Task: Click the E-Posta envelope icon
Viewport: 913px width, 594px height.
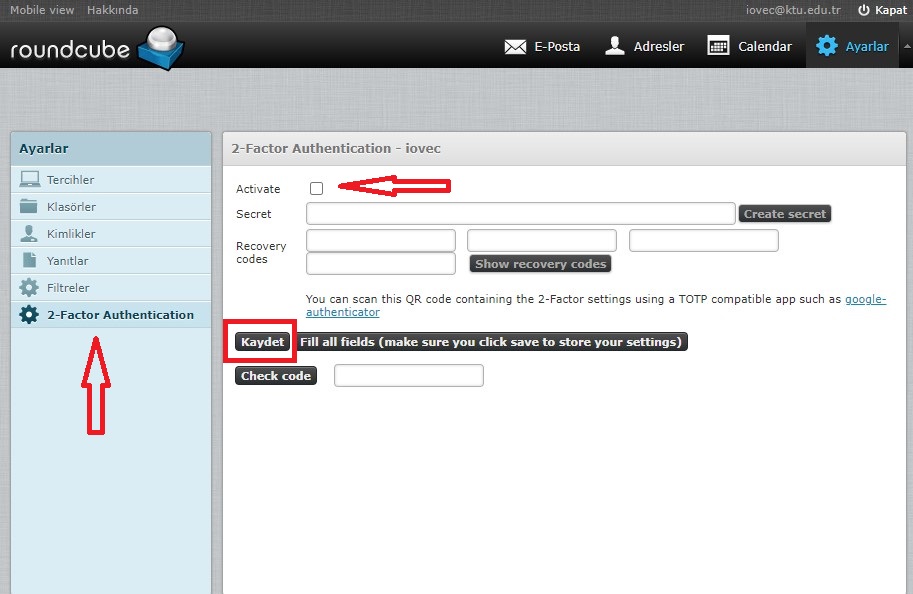Action: click(x=515, y=47)
